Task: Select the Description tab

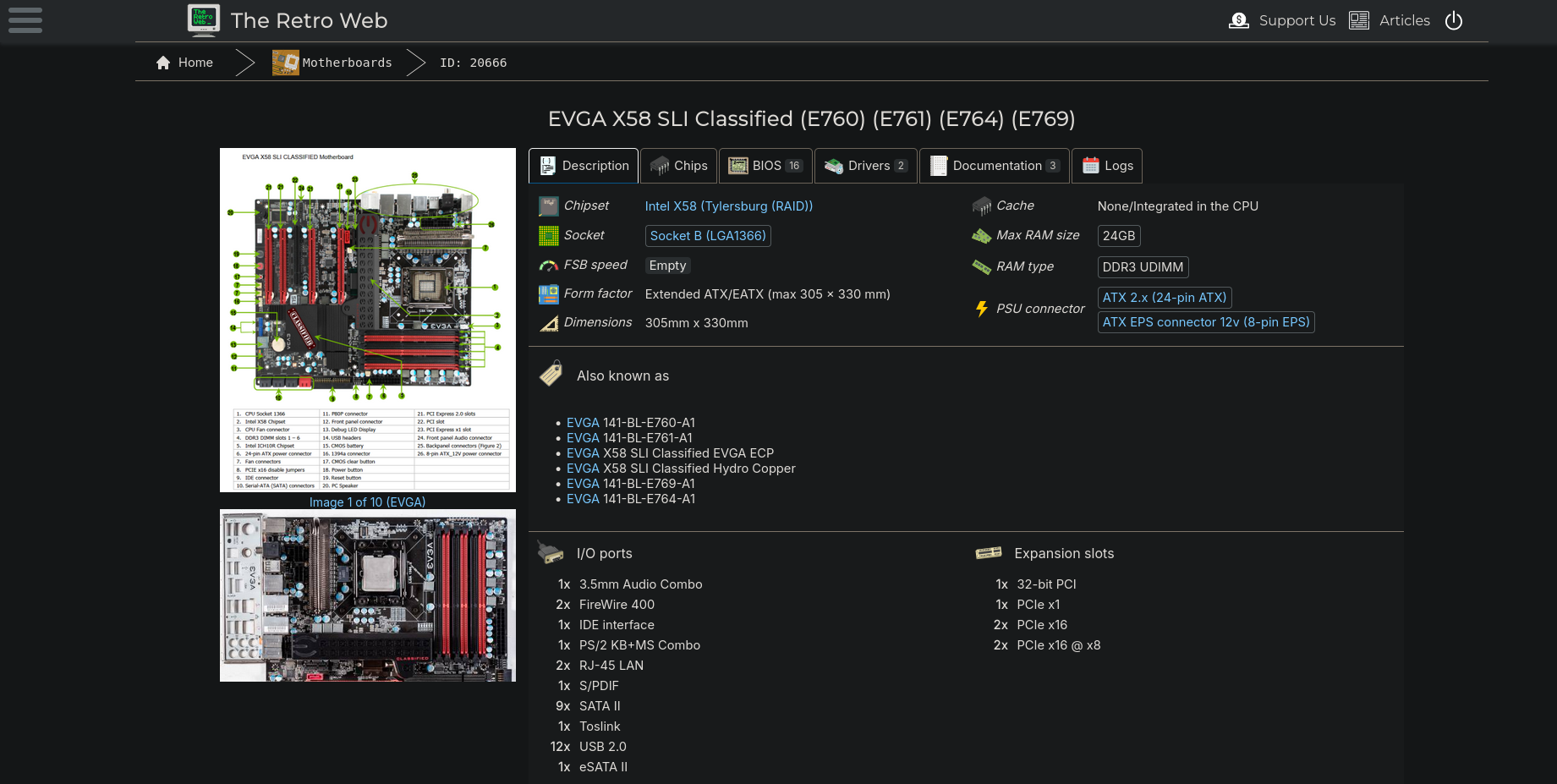Action: (x=584, y=166)
